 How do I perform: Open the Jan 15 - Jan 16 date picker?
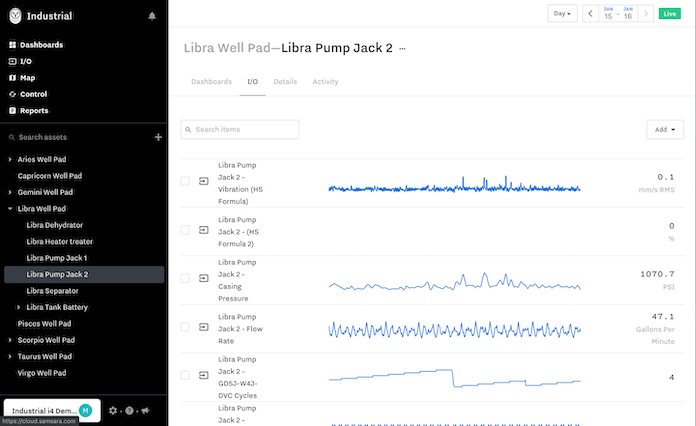pyautogui.click(x=618, y=13)
